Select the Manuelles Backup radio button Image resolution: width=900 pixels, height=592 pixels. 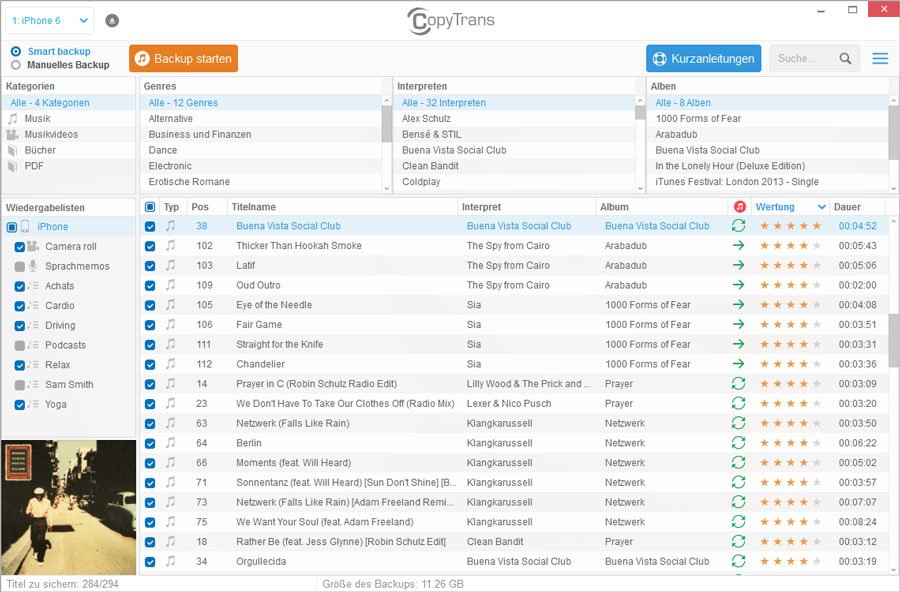16,65
